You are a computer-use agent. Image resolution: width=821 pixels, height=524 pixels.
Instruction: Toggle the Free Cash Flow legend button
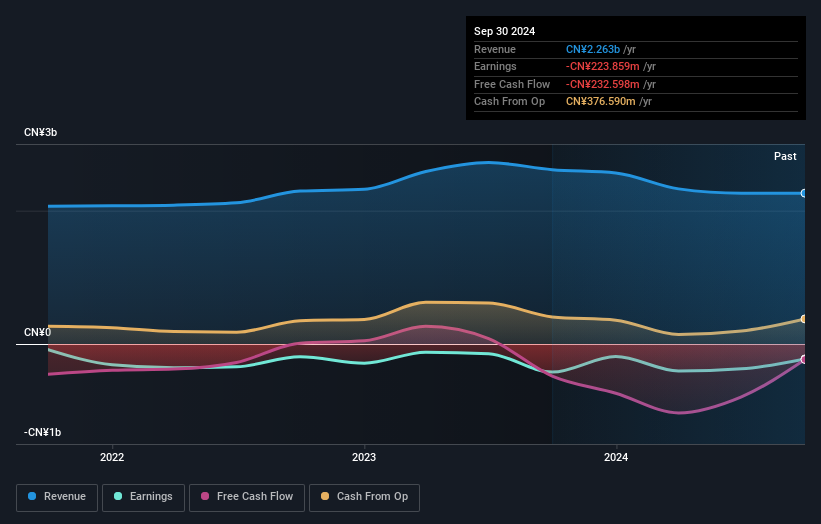tap(247, 497)
